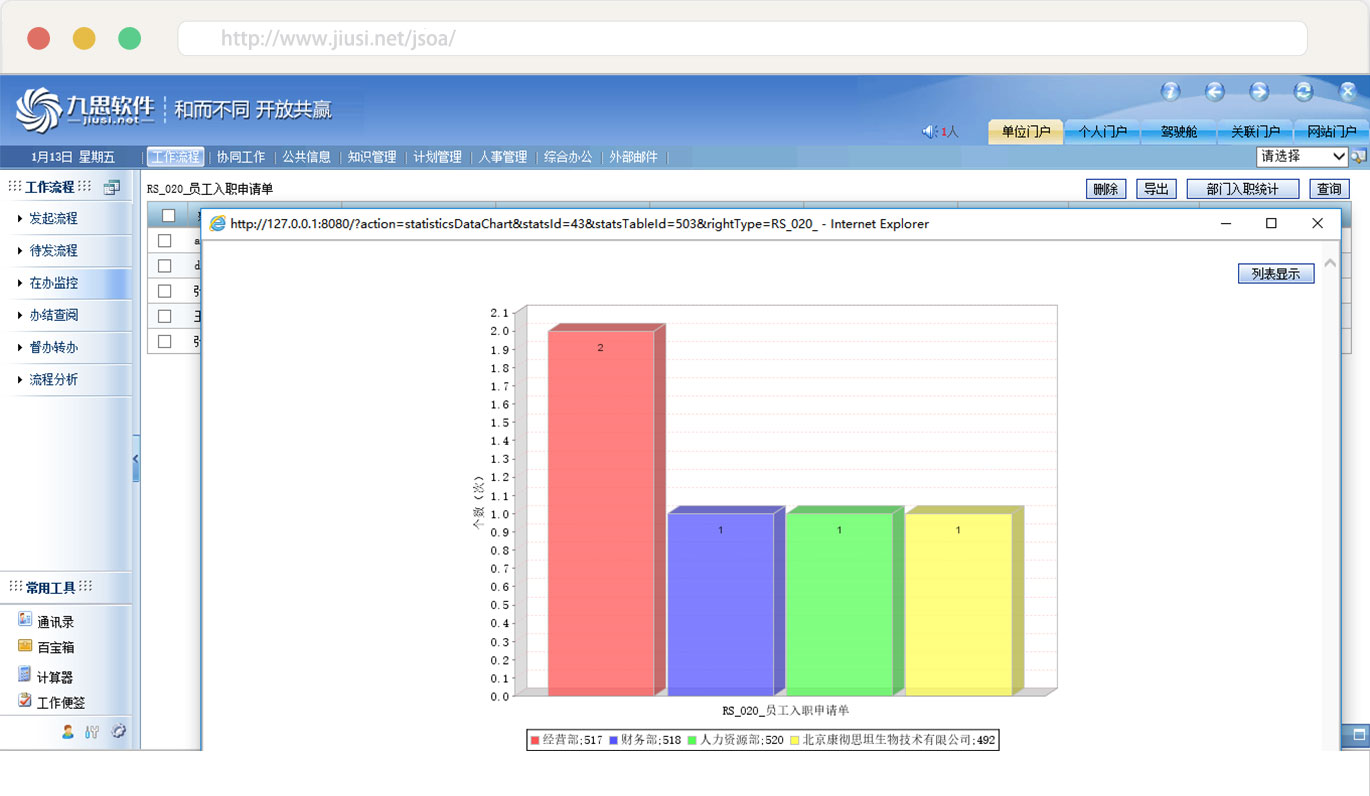Viewport: 1370px width, 796px height.
Task: Check the first table row checkbox
Action: pyautogui.click(x=165, y=241)
